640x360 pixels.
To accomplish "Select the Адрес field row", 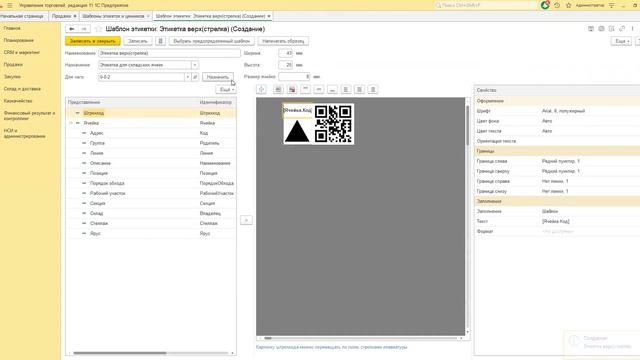I will click(x=151, y=133).
